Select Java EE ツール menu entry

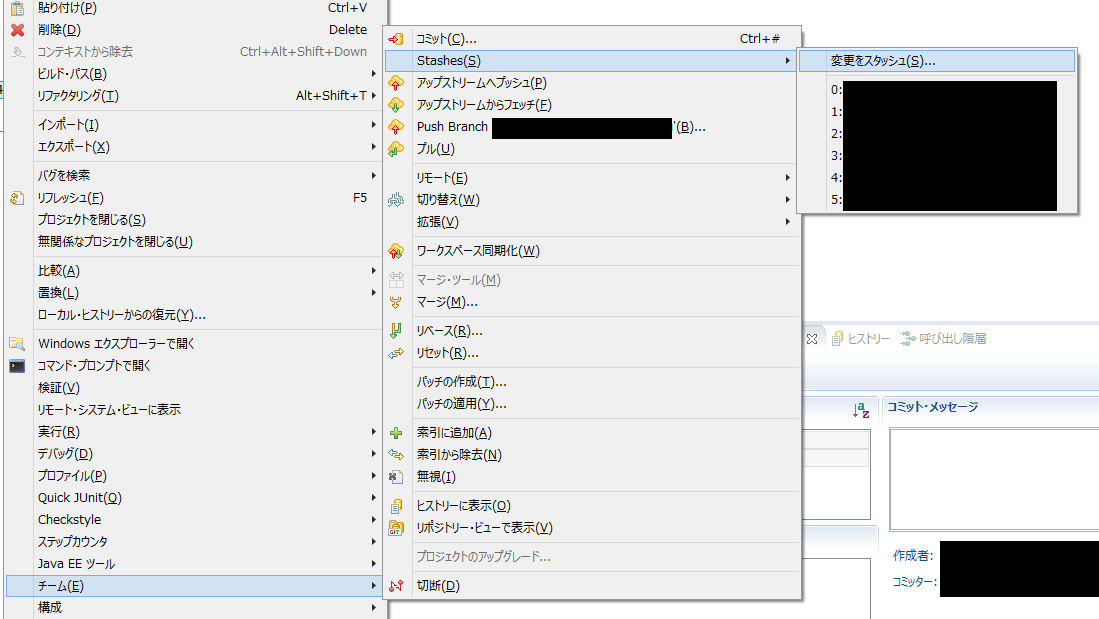194,564
